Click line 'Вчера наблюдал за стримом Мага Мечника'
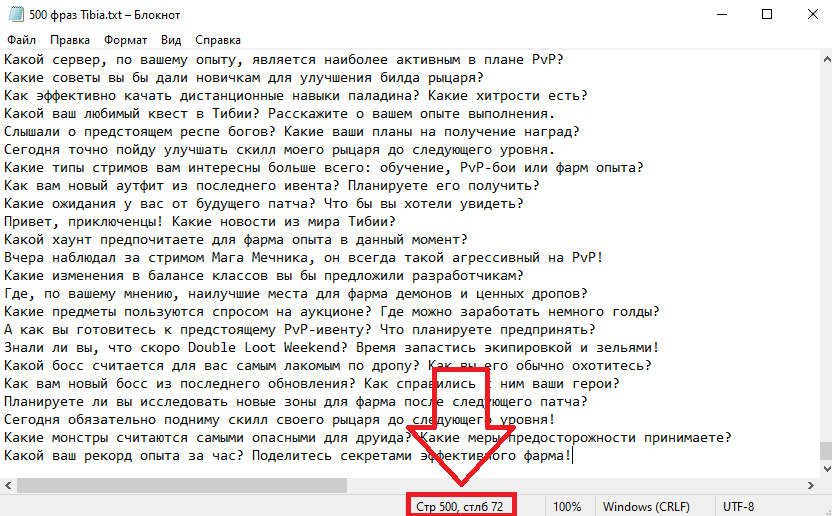 click(x=304, y=257)
